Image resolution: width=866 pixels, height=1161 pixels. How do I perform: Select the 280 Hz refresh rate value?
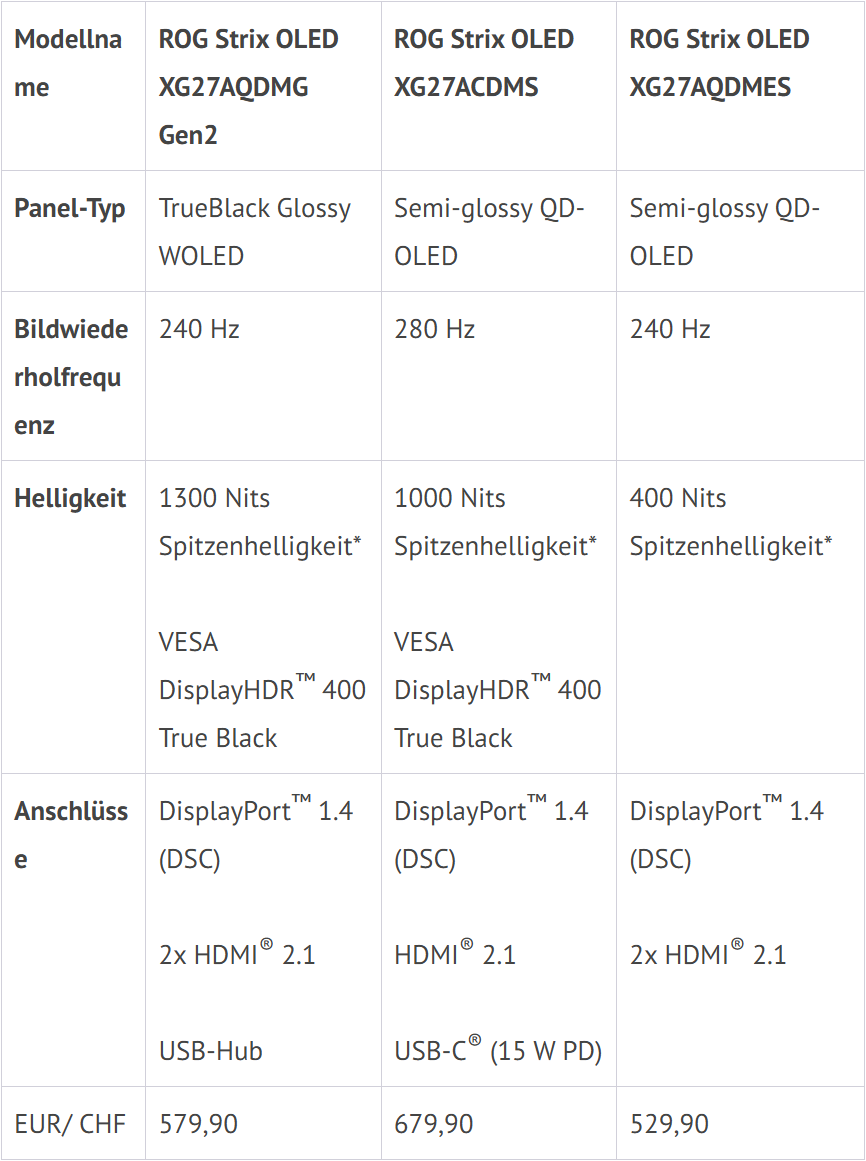click(x=434, y=329)
